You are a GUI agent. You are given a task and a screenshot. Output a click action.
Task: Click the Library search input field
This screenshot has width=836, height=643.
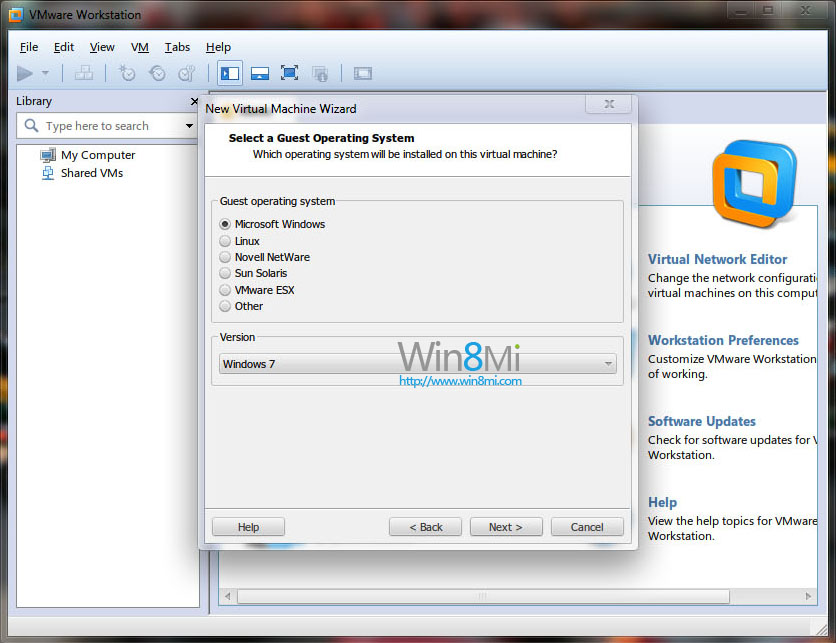coord(107,126)
